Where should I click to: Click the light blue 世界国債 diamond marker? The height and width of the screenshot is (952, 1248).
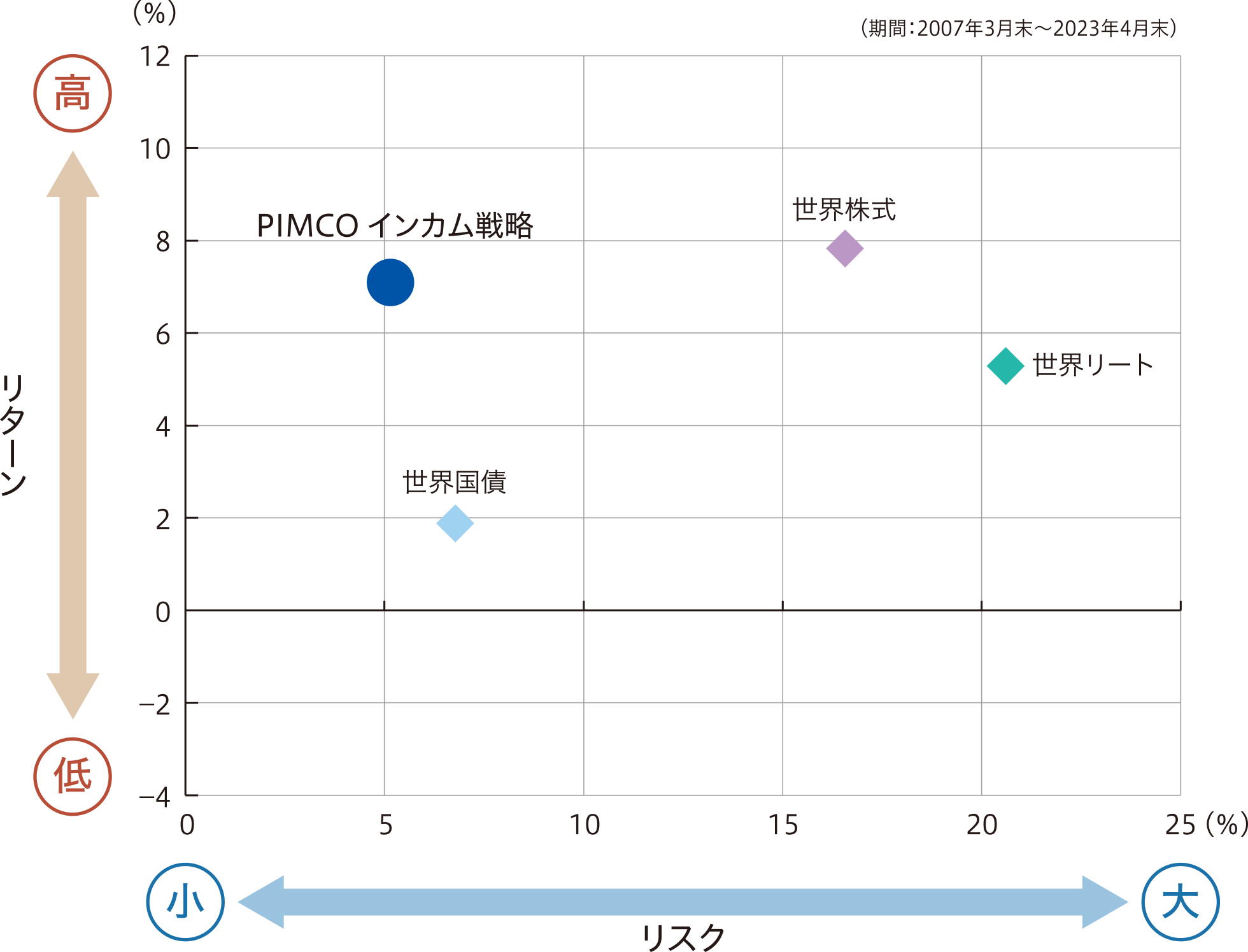coord(456,524)
